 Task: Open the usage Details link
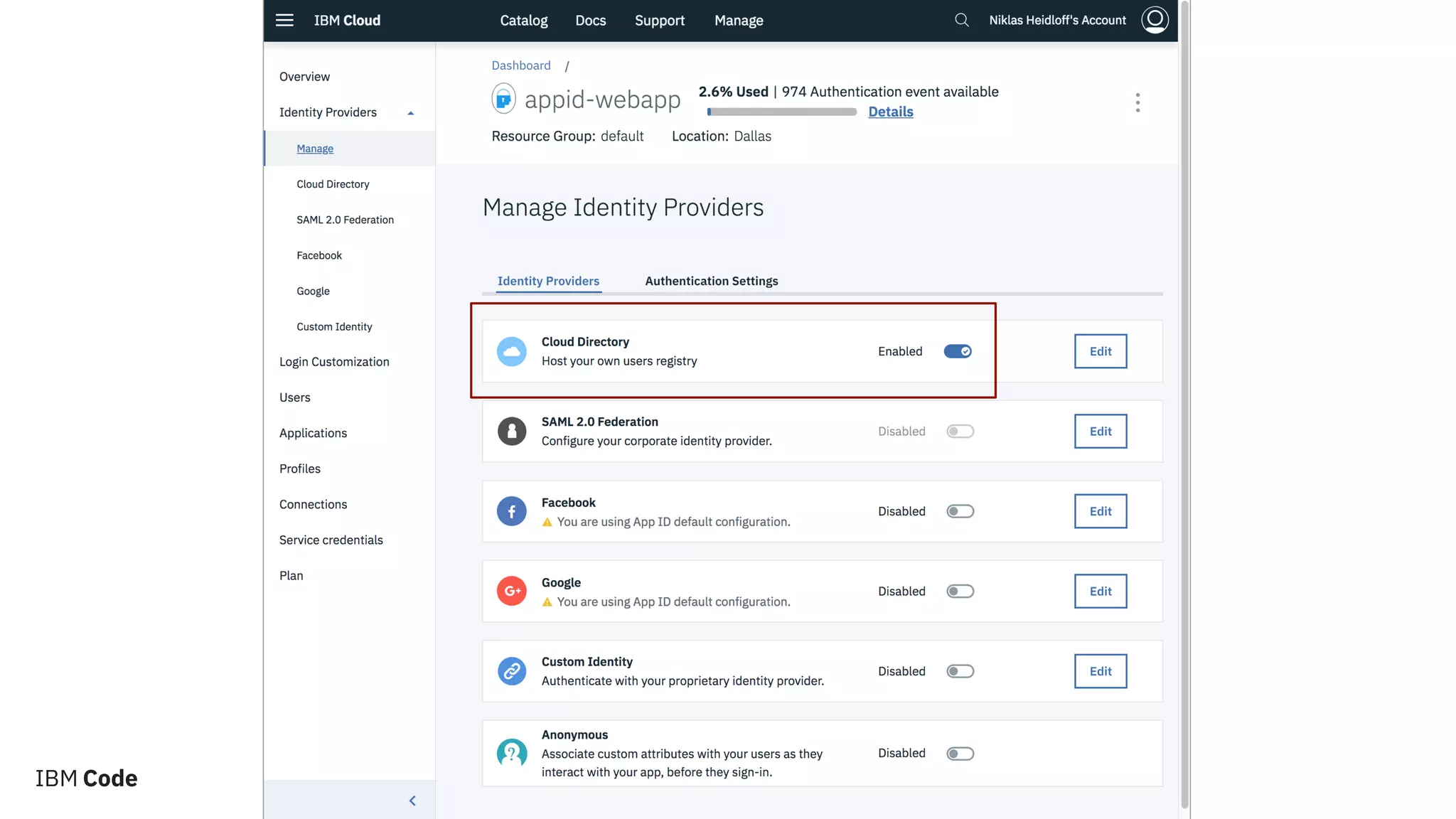(x=890, y=112)
